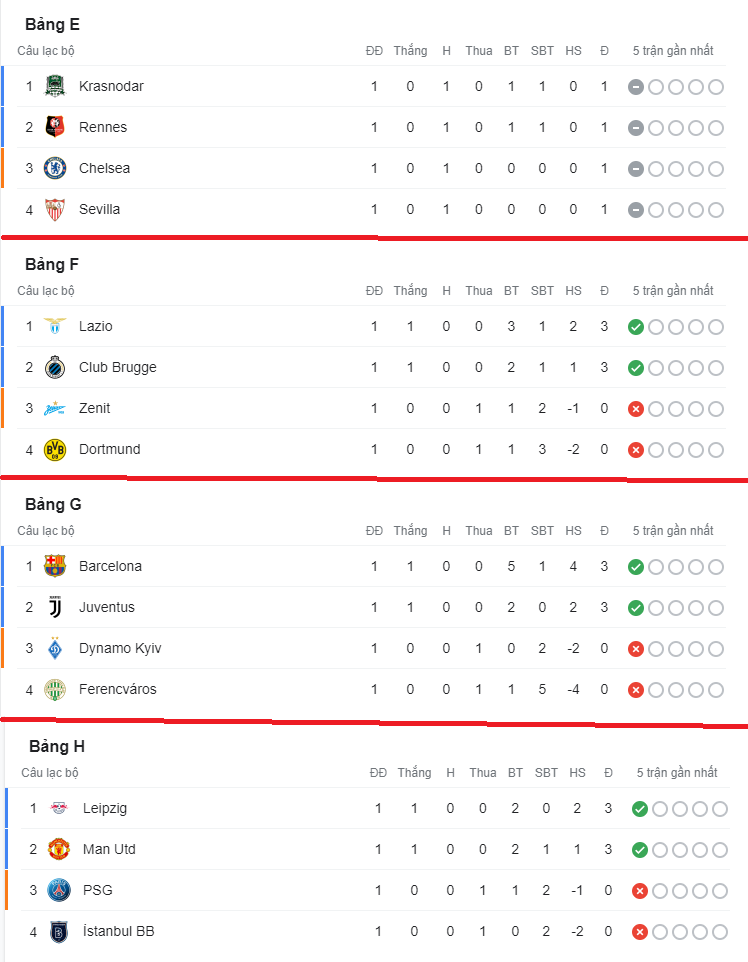
Task: Click Sevilla's grey draw result indicator
Action: coord(636,210)
